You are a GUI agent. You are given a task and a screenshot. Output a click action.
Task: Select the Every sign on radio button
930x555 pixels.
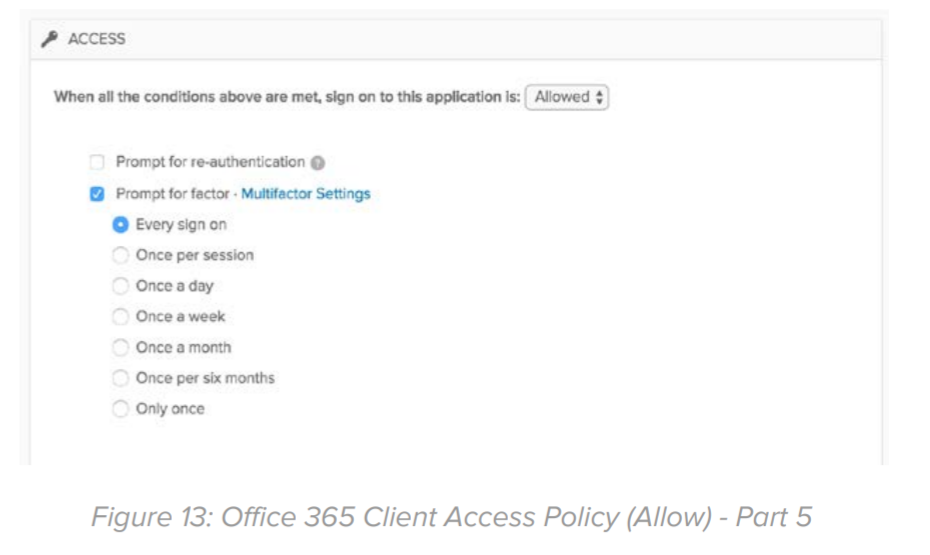pyautogui.click(x=120, y=224)
